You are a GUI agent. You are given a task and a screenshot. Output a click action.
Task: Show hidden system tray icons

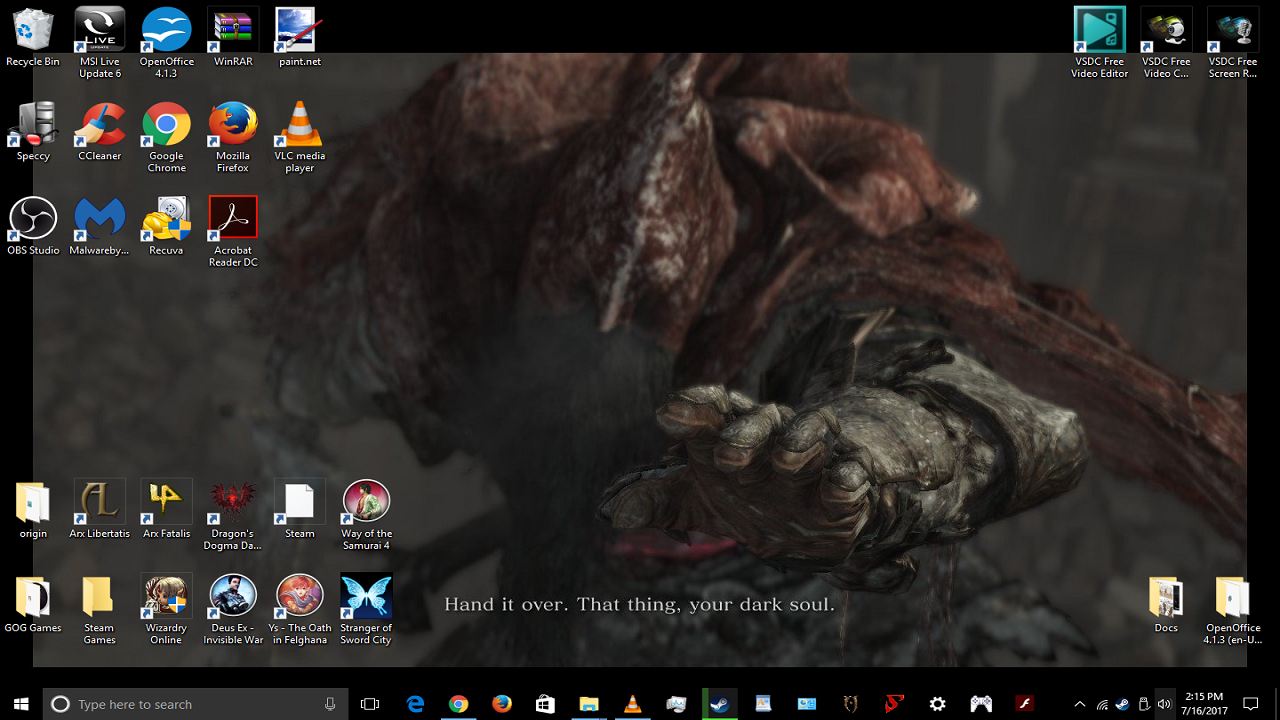[x=1080, y=704]
